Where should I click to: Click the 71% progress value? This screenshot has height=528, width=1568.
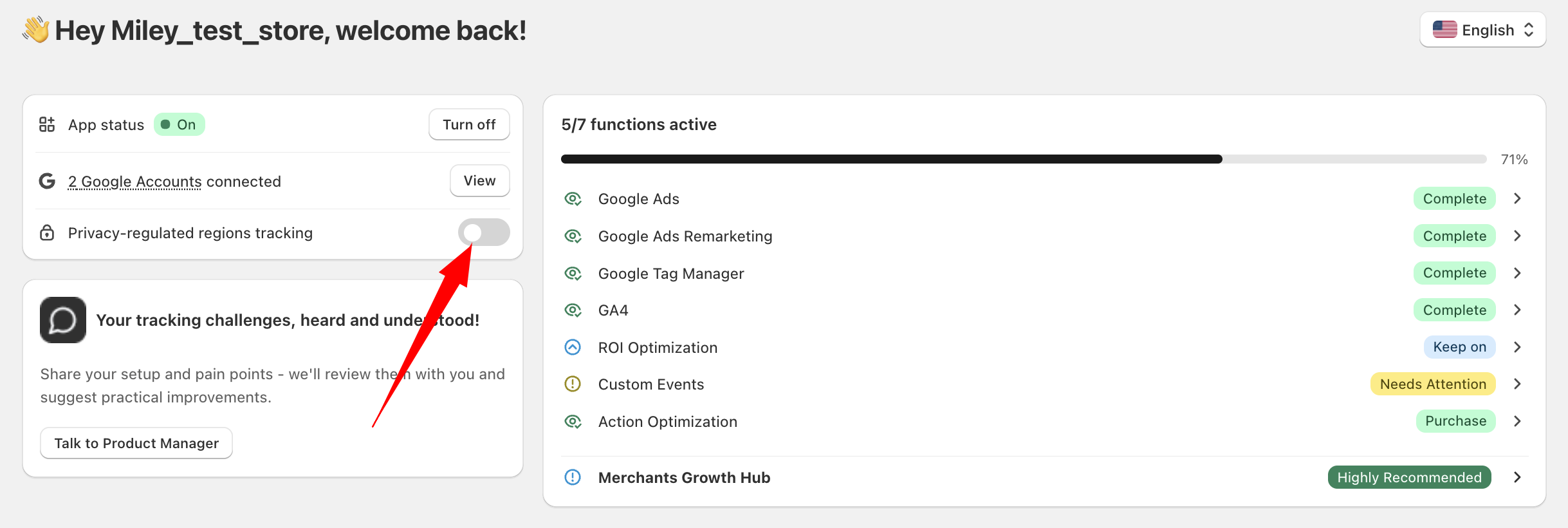click(1514, 159)
